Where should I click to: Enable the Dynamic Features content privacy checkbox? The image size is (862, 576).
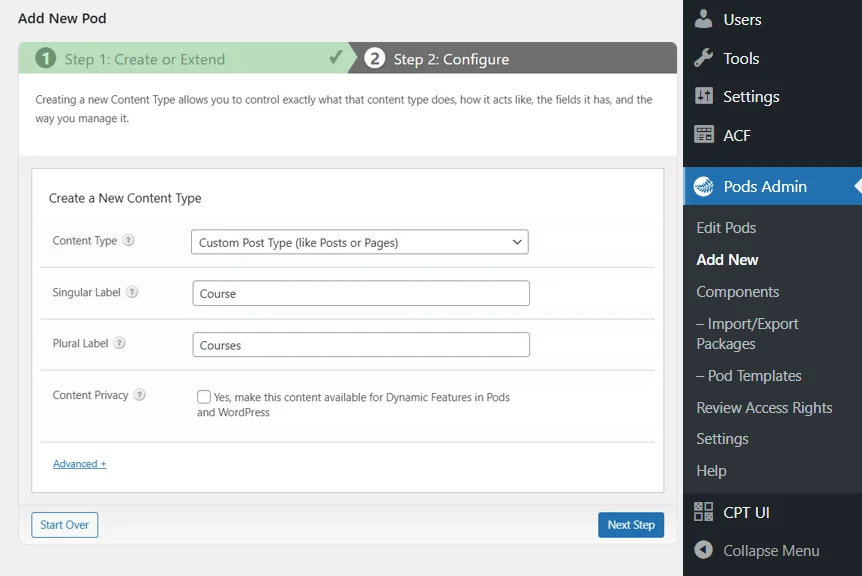point(203,396)
